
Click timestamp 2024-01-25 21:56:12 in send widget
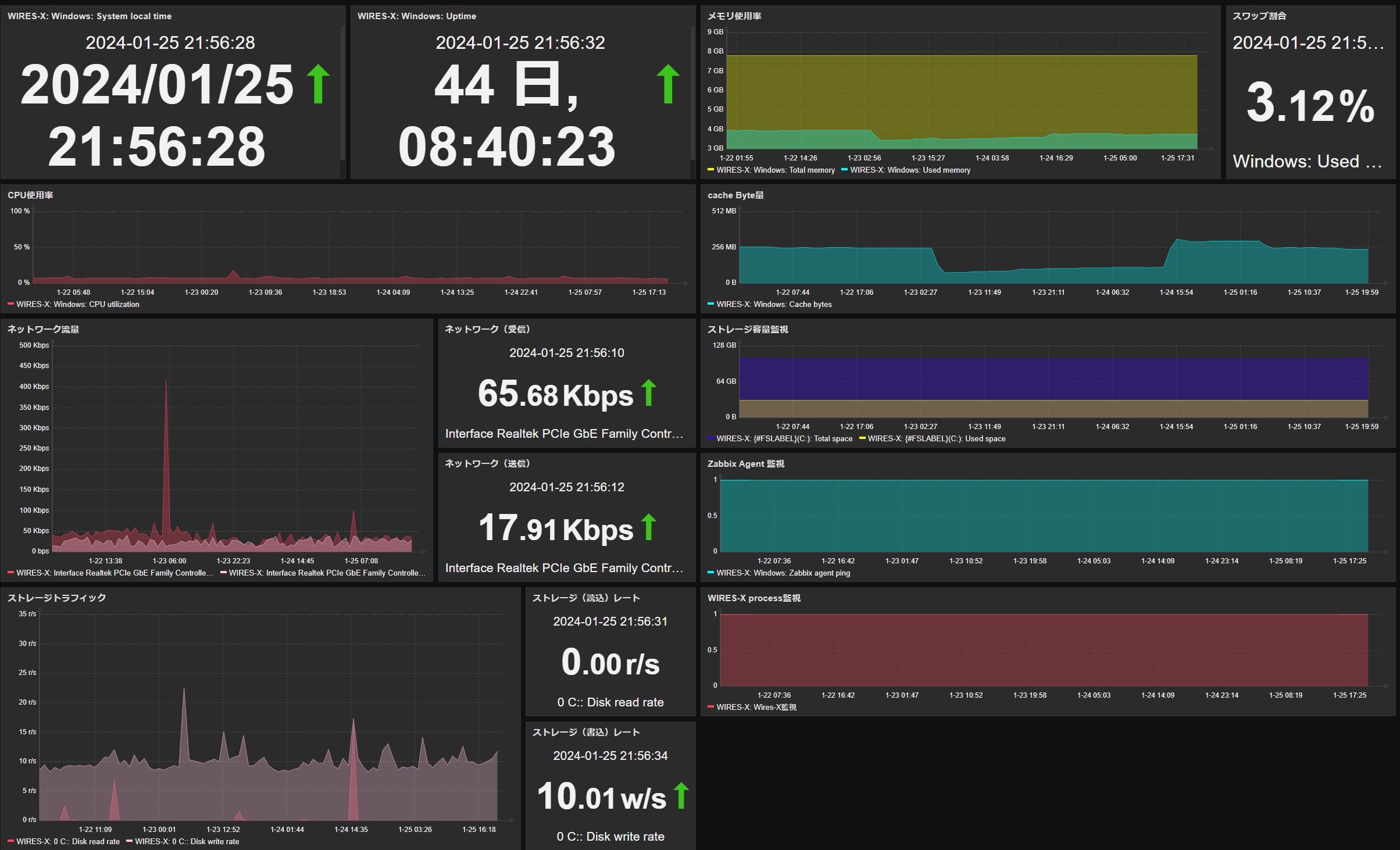coord(567,487)
